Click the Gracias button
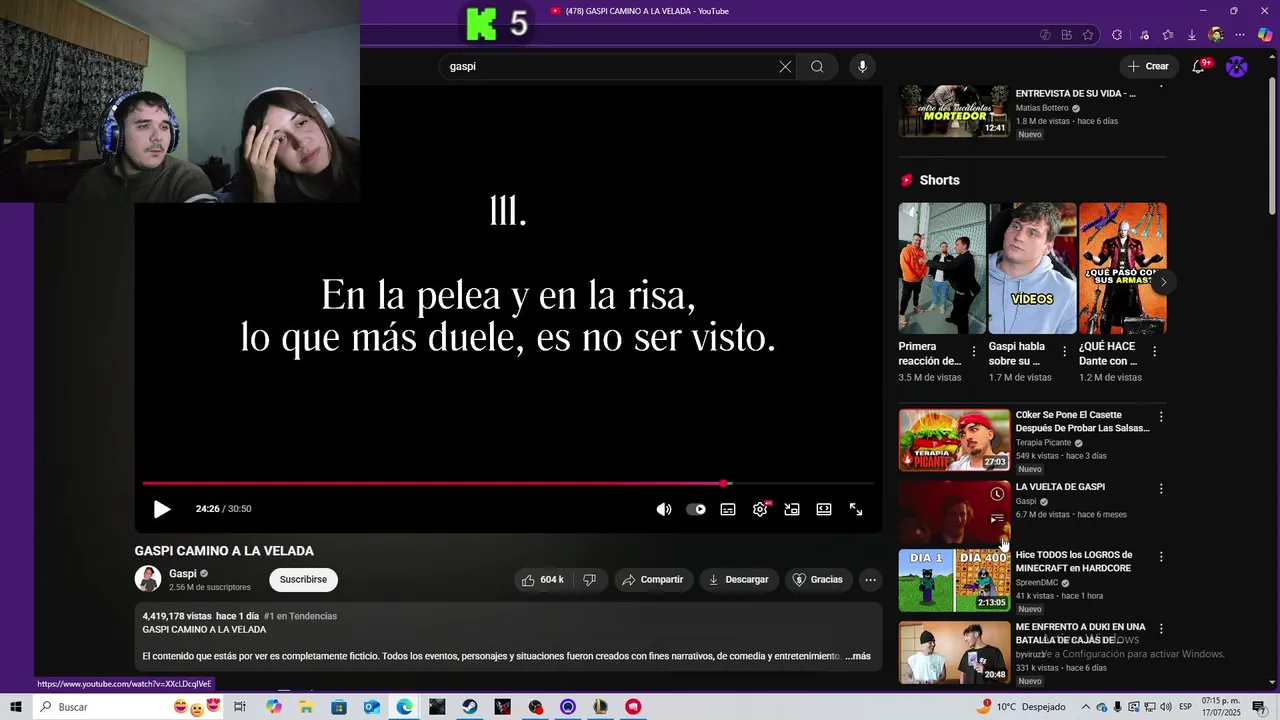The image size is (1280, 720). [x=817, y=580]
